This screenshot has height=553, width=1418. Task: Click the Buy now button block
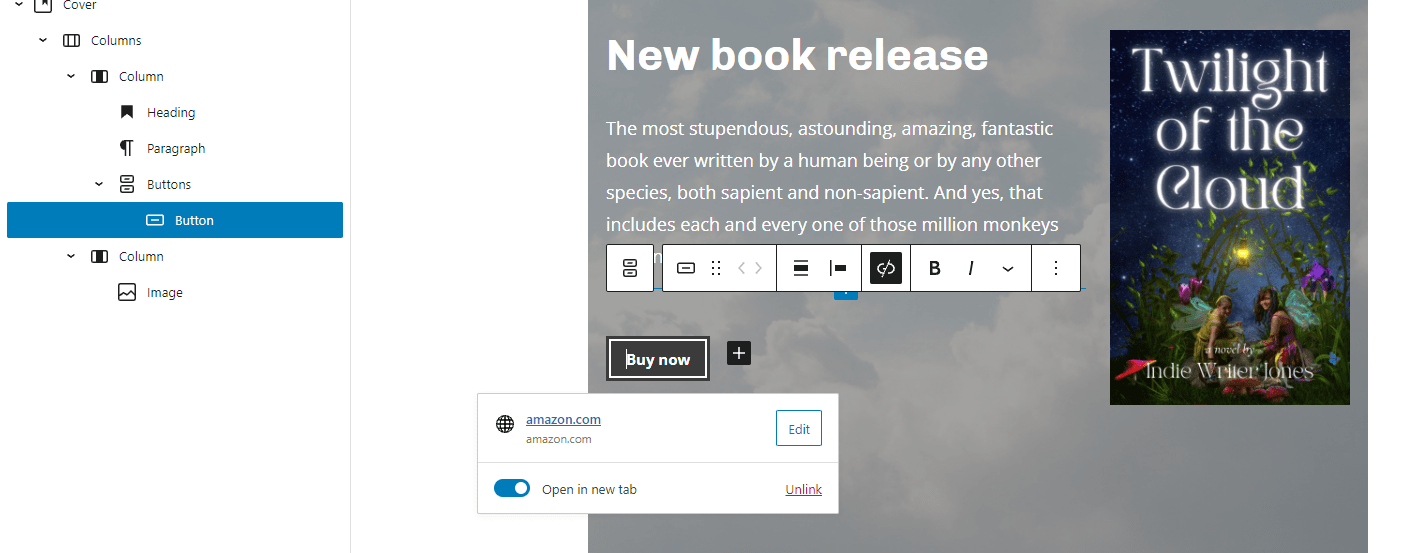658,359
